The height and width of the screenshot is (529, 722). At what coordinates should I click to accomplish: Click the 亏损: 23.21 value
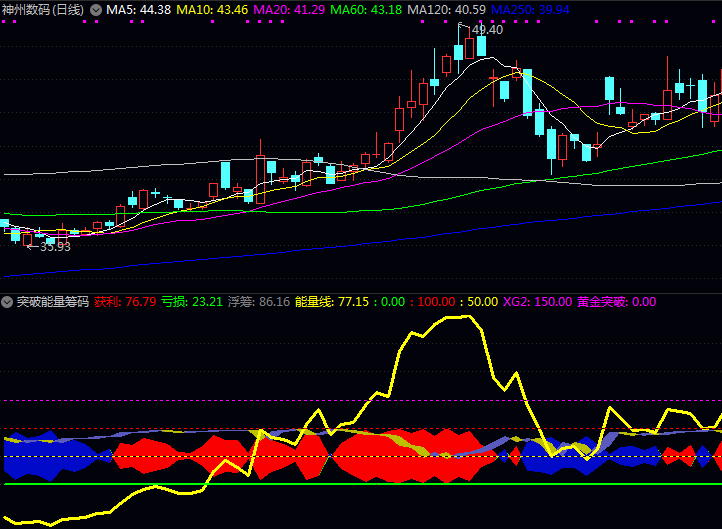point(192,302)
